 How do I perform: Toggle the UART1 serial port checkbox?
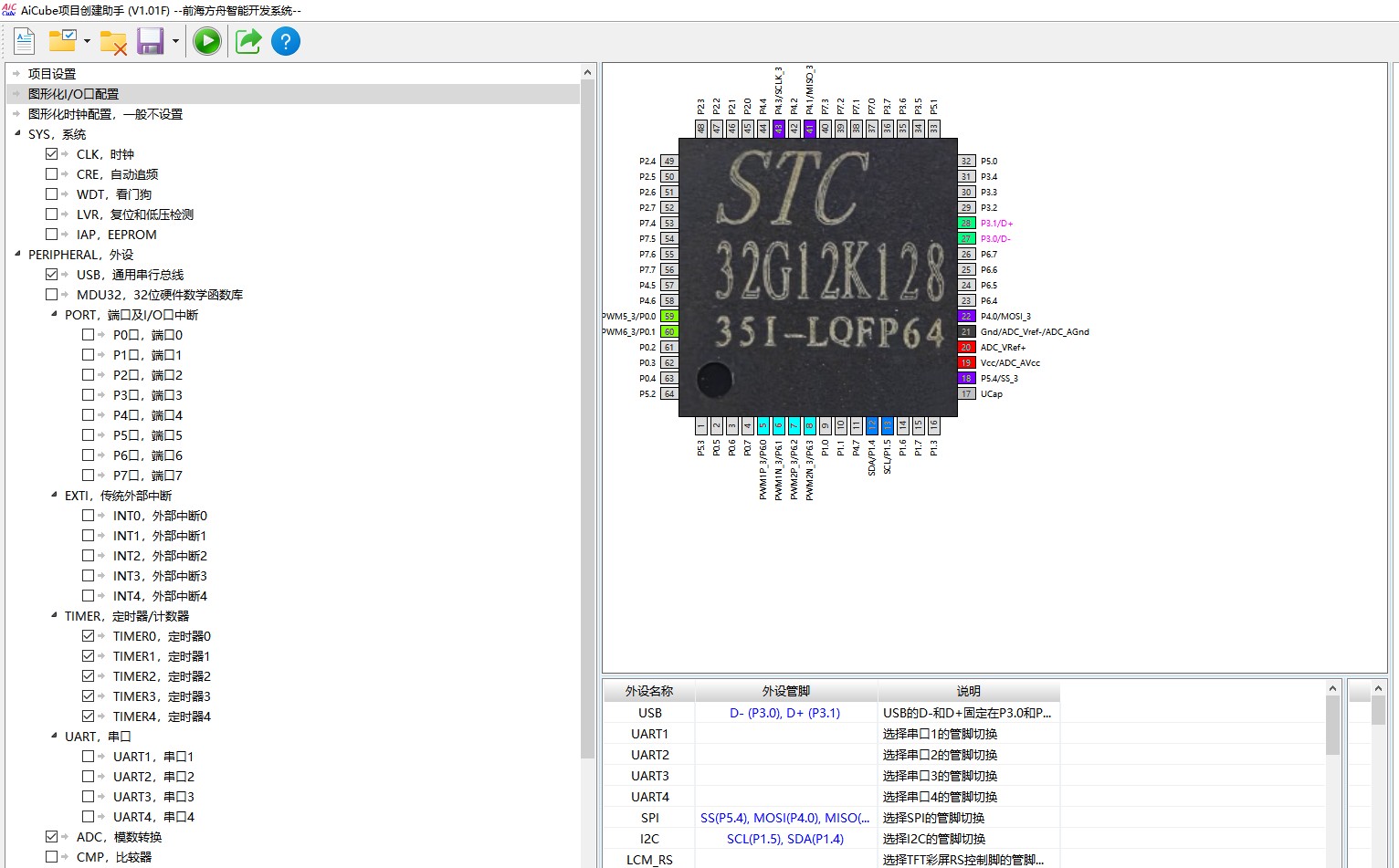(89, 757)
